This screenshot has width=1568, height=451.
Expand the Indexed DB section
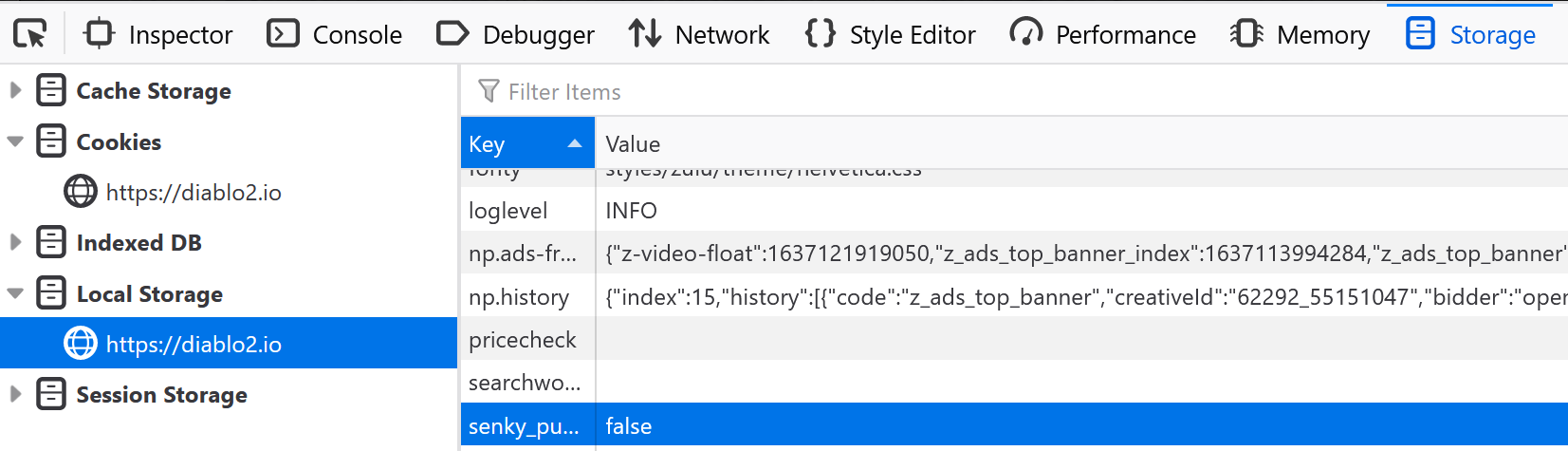pos(15,243)
